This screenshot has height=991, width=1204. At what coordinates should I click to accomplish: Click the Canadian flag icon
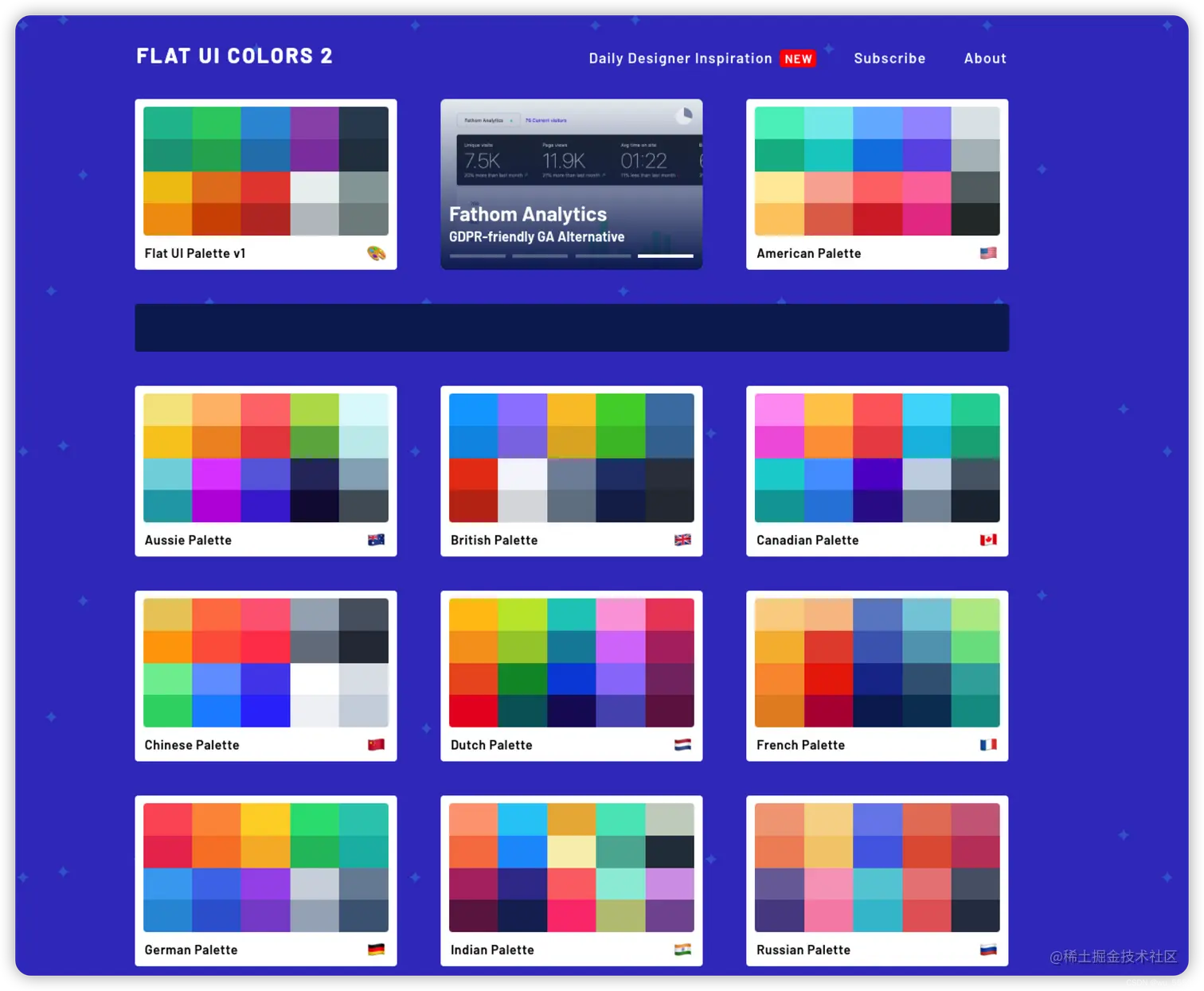[988, 540]
